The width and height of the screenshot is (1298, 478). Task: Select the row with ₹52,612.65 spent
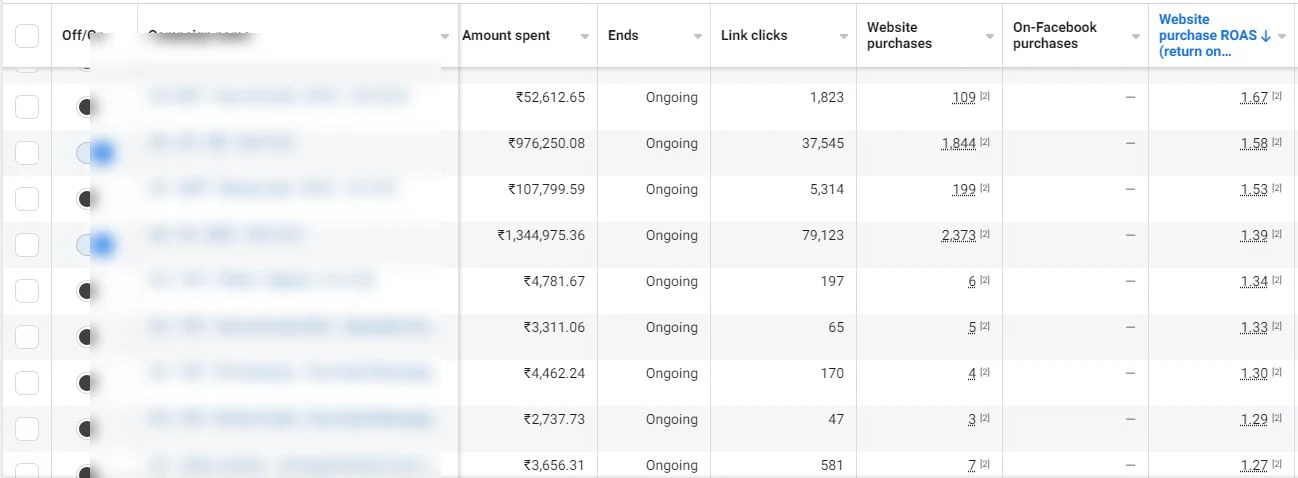coord(27,107)
